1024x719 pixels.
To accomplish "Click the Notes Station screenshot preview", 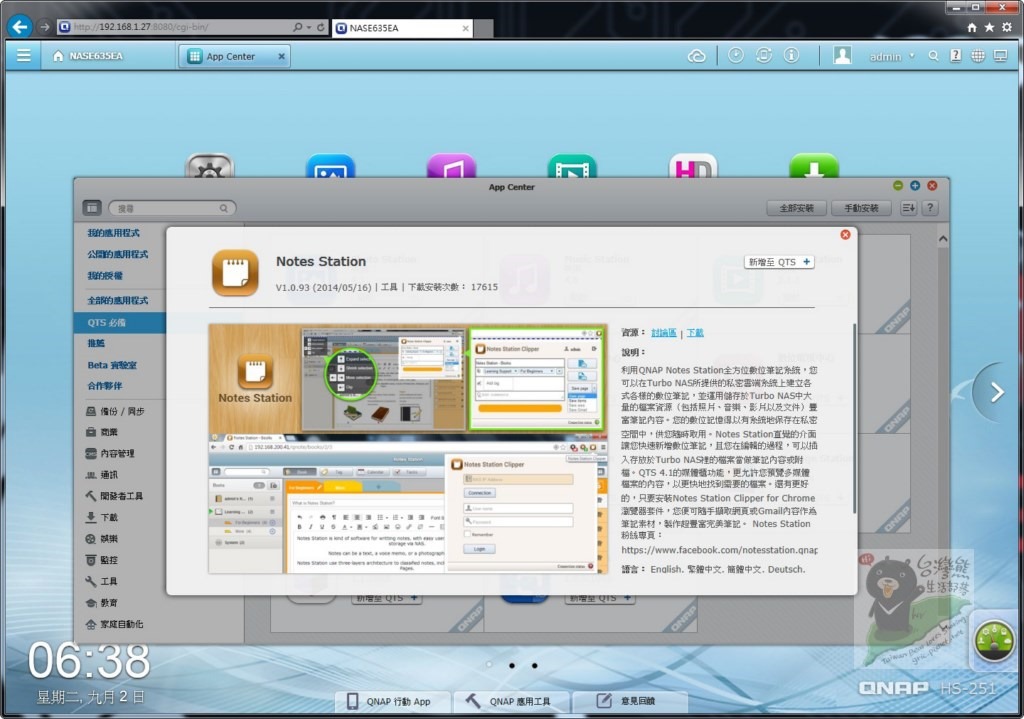I will [408, 449].
